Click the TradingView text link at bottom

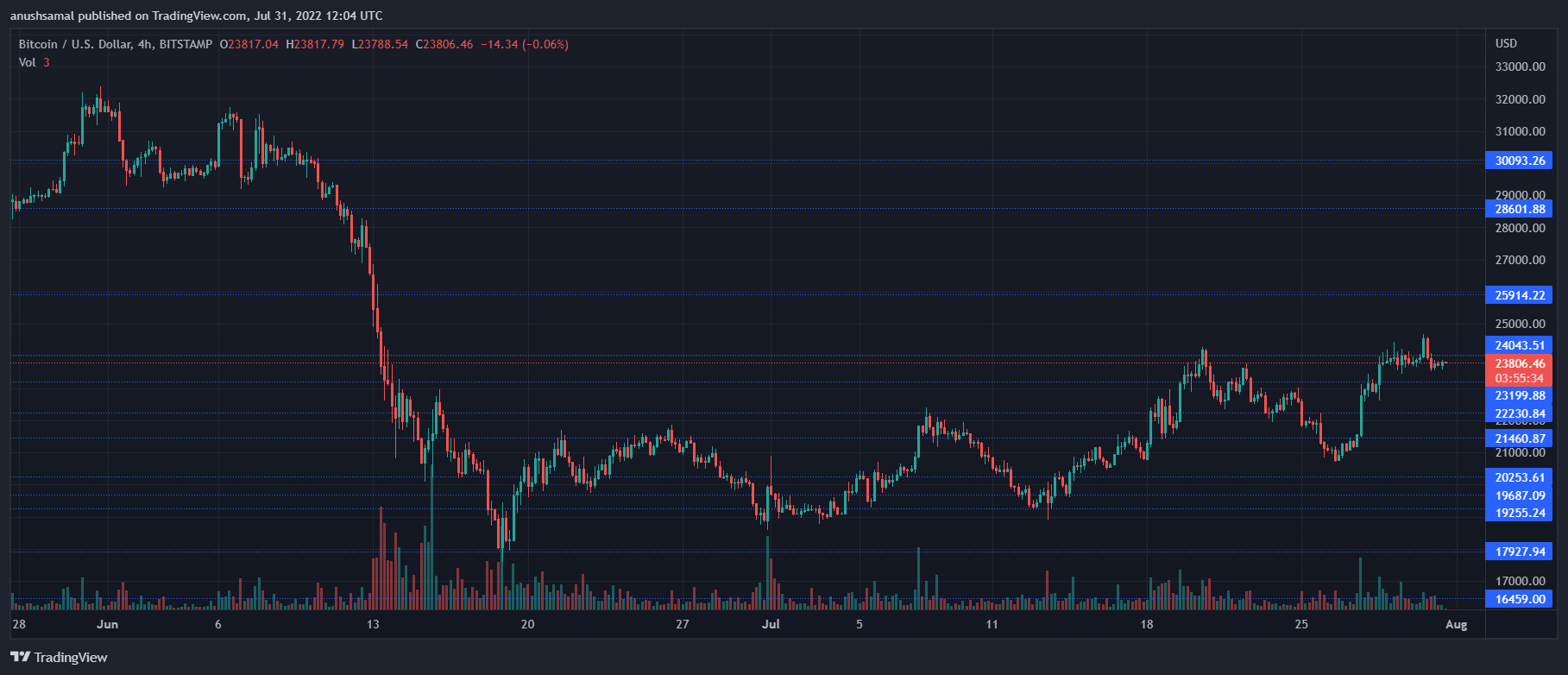click(x=71, y=658)
